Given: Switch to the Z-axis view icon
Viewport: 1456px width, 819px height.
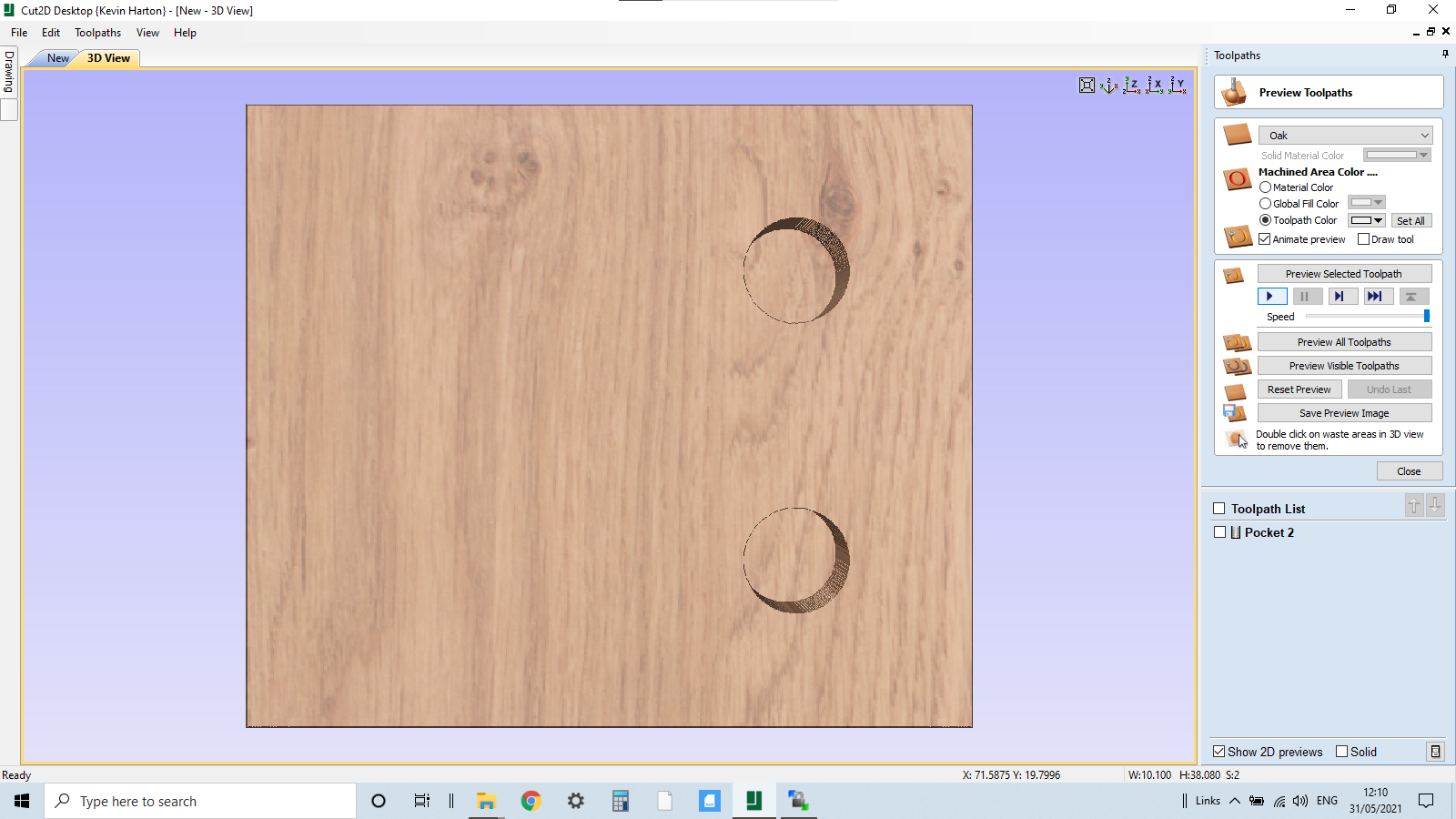Looking at the screenshot, I should coord(1133,85).
